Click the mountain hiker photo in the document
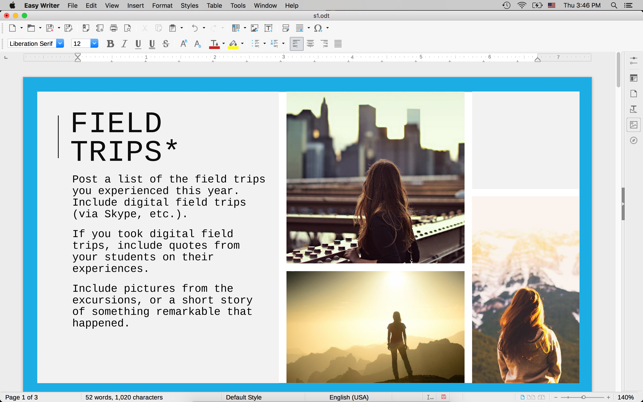This screenshot has width=643, height=402. [x=375, y=326]
